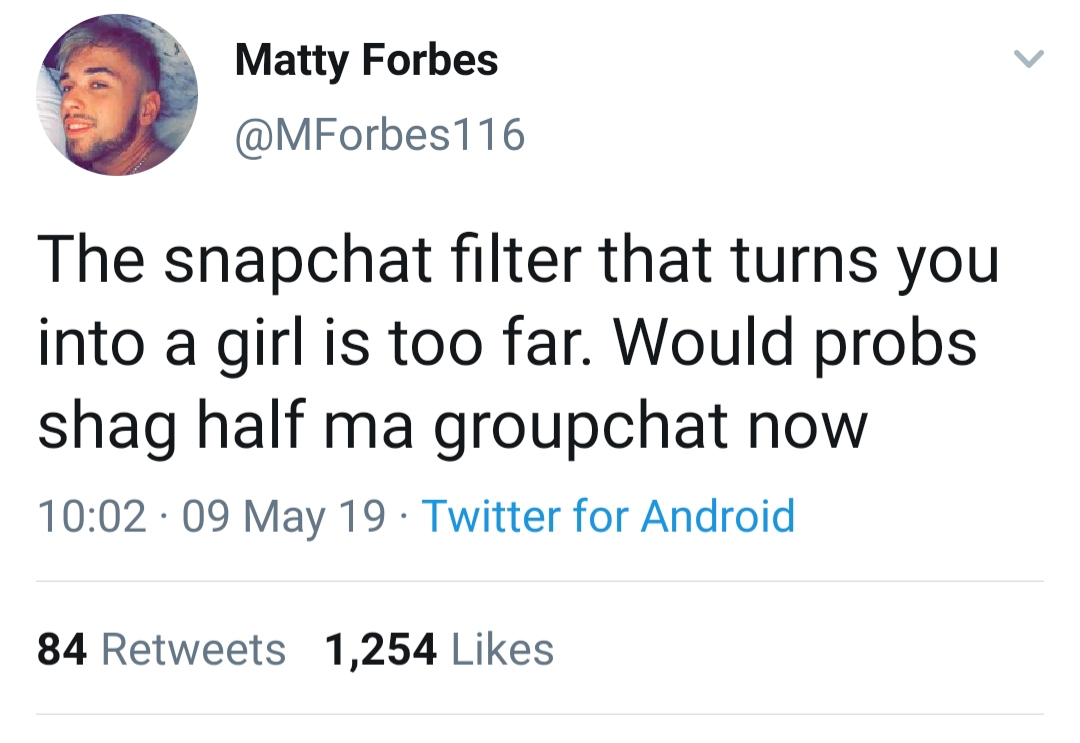Image resolution: width=1080 pixels, height=743 pixels.
Task: View the list of Likes
Action: point(439,650)
